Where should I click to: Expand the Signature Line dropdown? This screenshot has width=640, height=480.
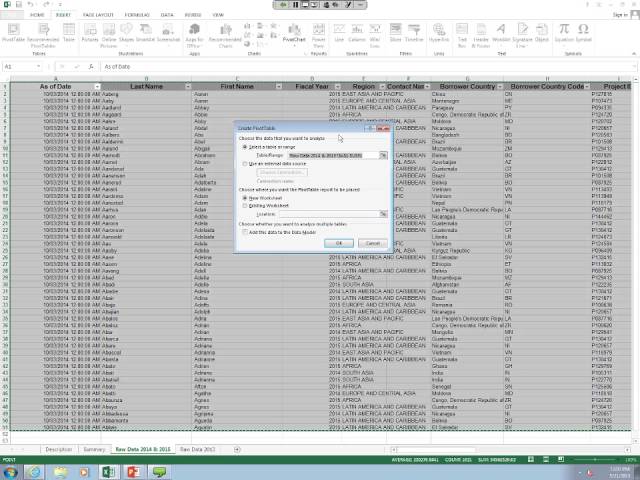point(527,46)
